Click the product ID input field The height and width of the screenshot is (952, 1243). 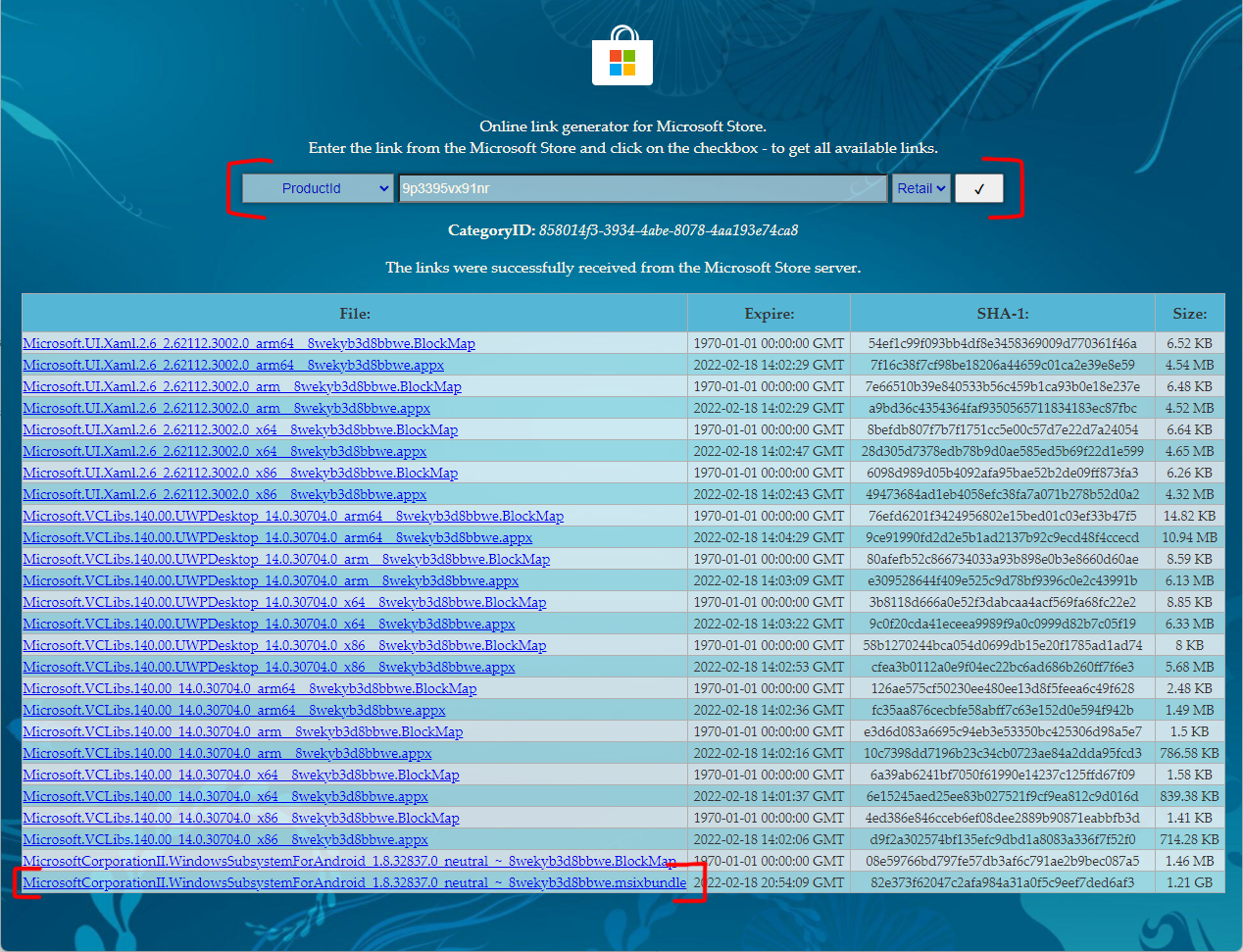point(642,188)
